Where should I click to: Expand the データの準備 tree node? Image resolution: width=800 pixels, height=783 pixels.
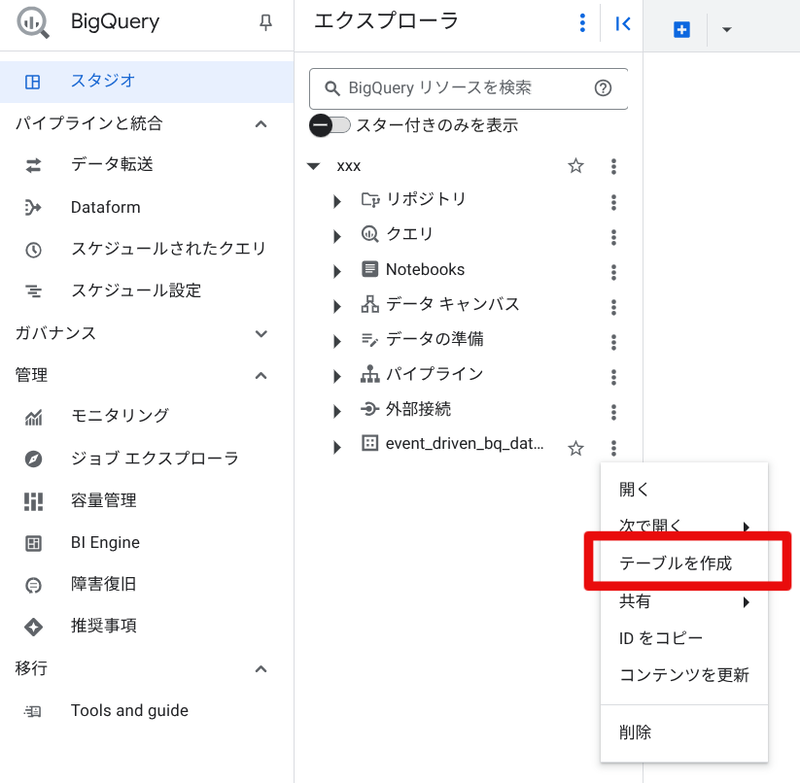point(337,341)
